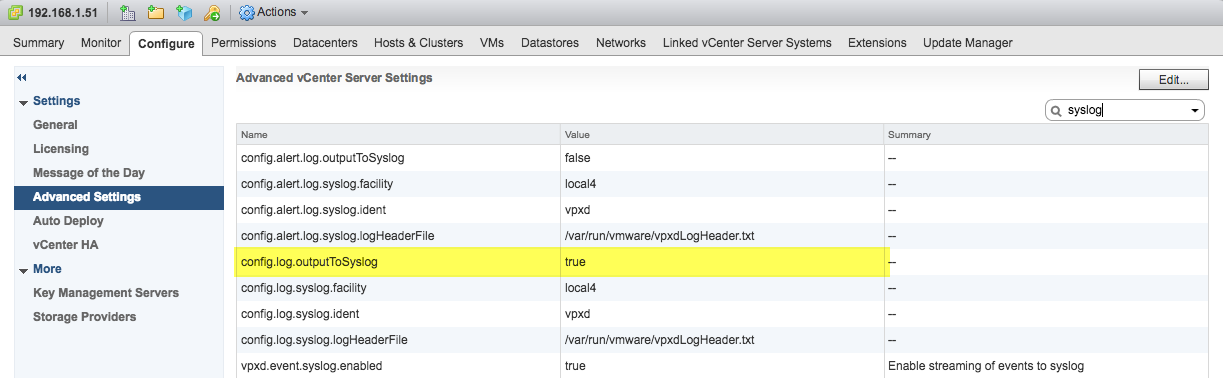
Task: Click the new datacenter icon
Action: click(127, 13)
